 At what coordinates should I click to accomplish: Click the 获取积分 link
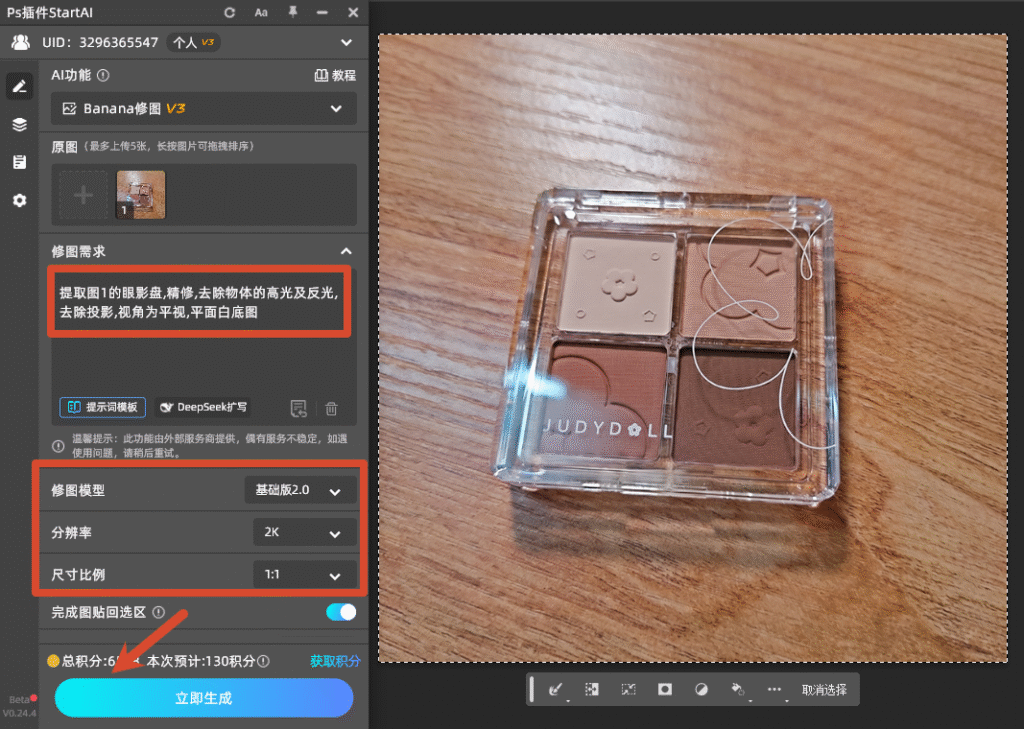(335, 661)
